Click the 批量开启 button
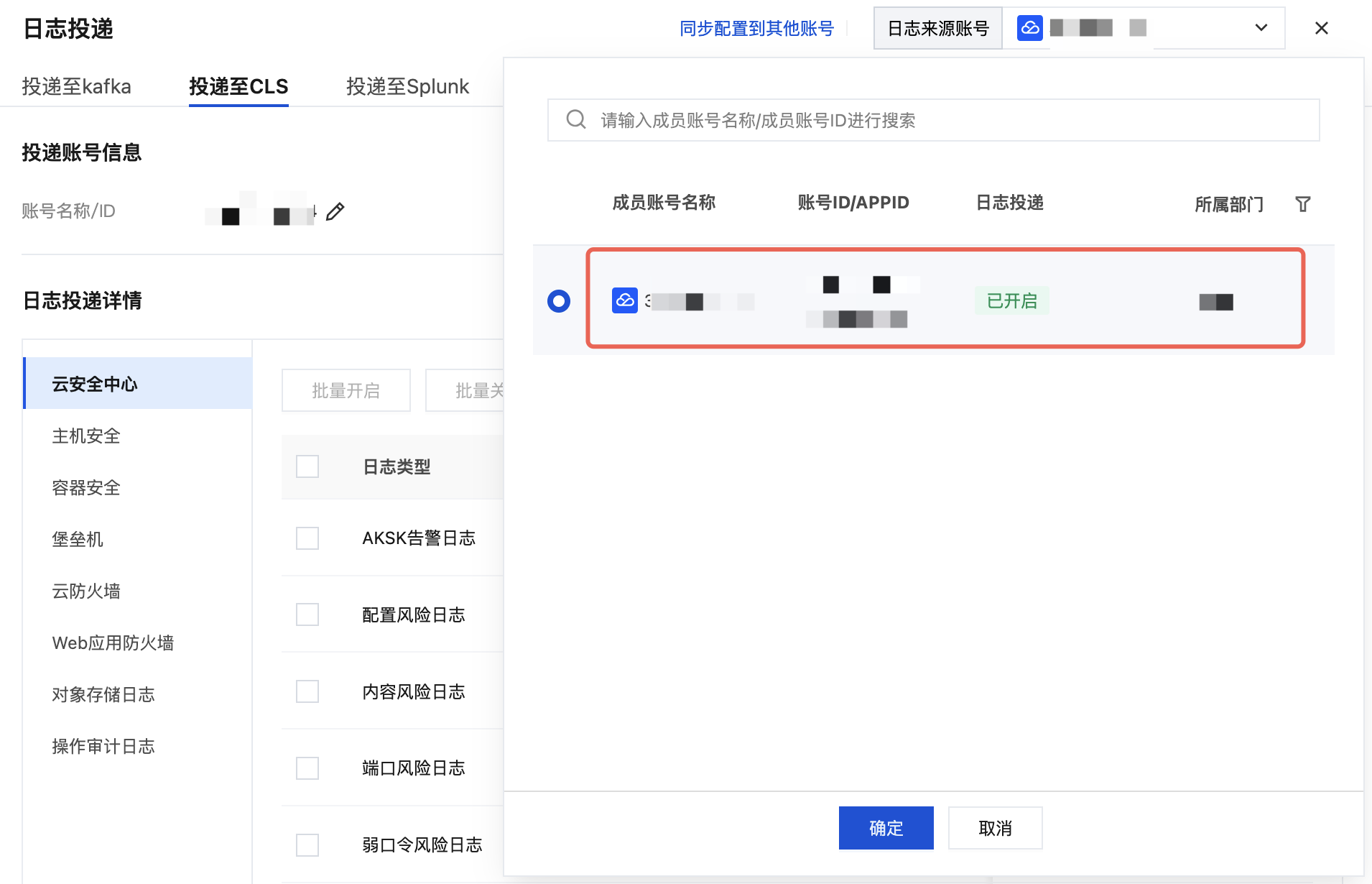Screen dimensions: 1372x884 tap(346, 390)
